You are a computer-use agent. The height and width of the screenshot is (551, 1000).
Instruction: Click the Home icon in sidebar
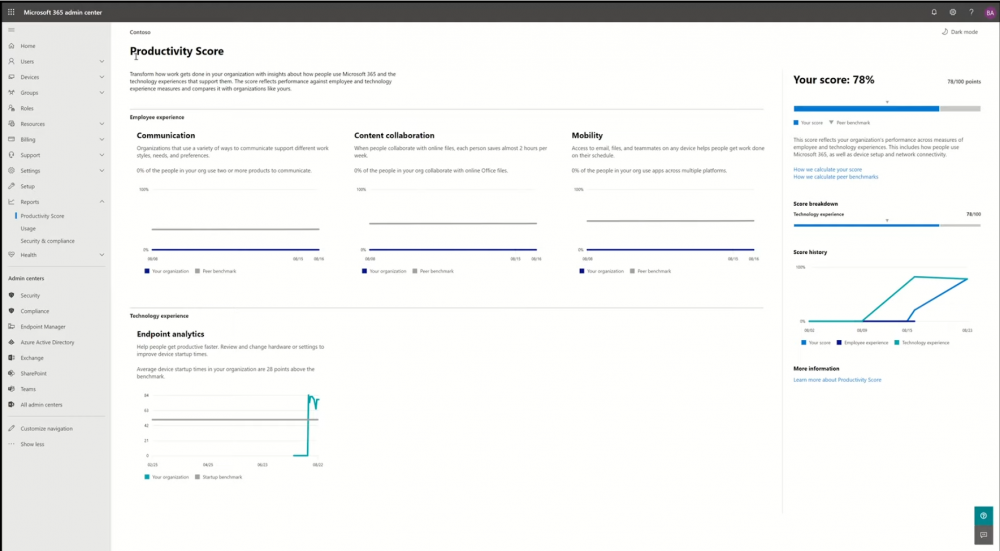(x=11, y=46)
